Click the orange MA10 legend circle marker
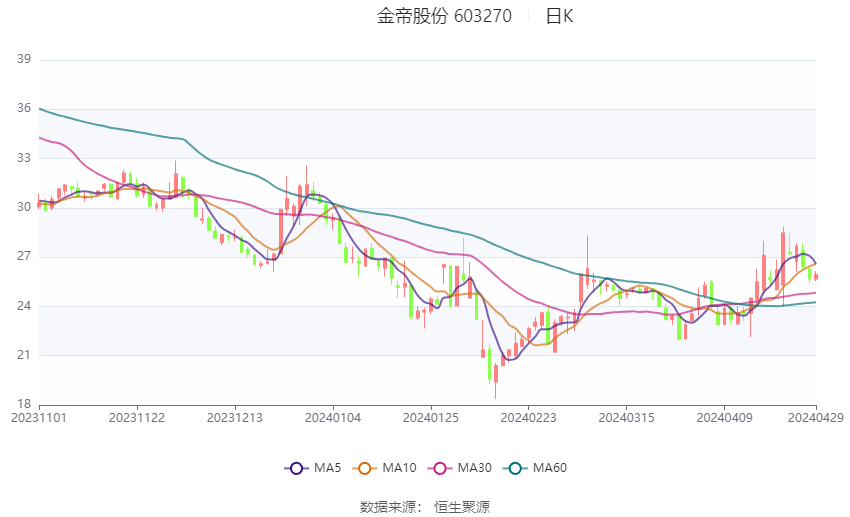850x517 pixels. 365,467
